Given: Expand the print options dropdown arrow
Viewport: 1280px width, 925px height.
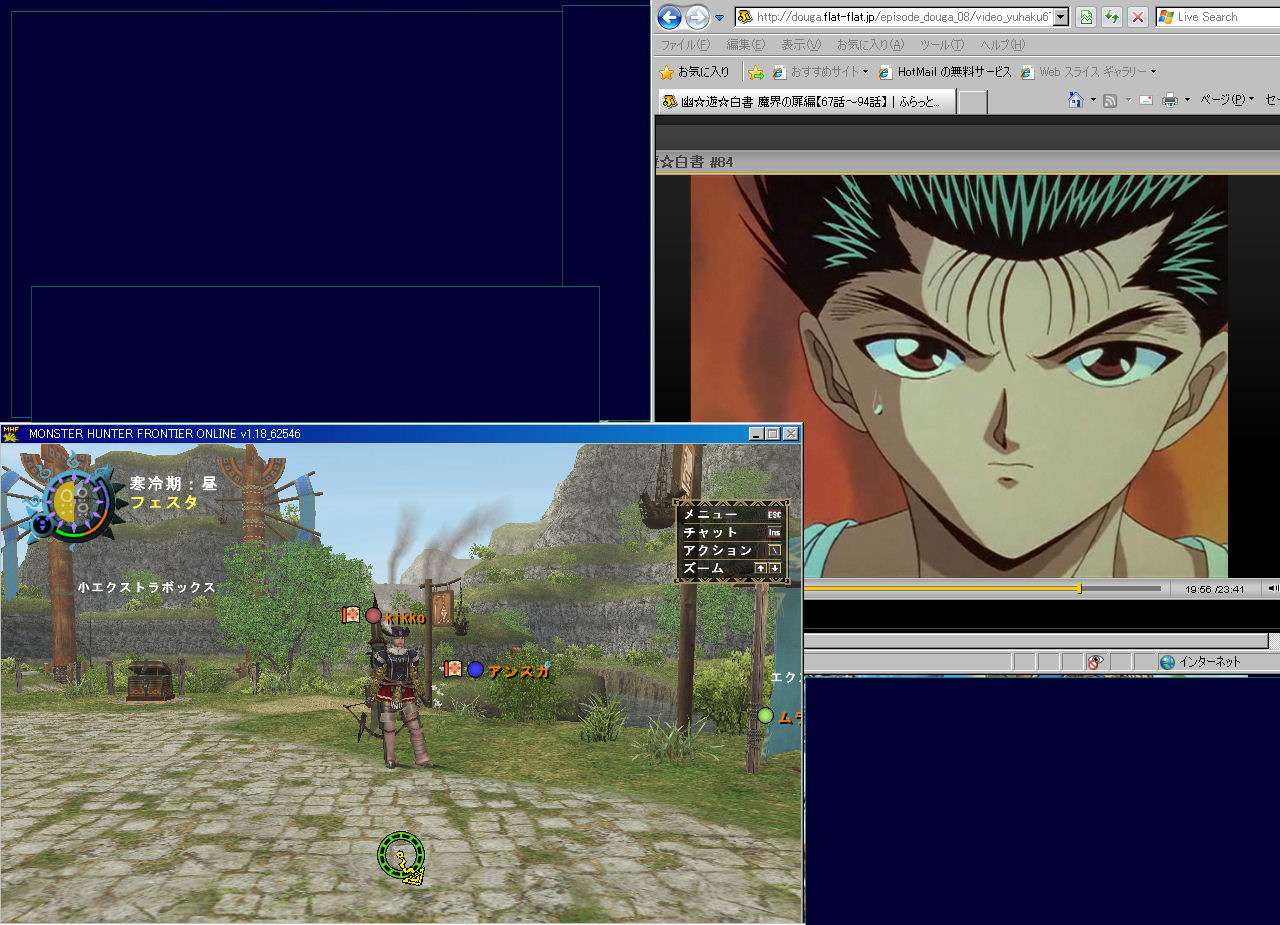Looking at the screenshot, I should [1187, 100].
